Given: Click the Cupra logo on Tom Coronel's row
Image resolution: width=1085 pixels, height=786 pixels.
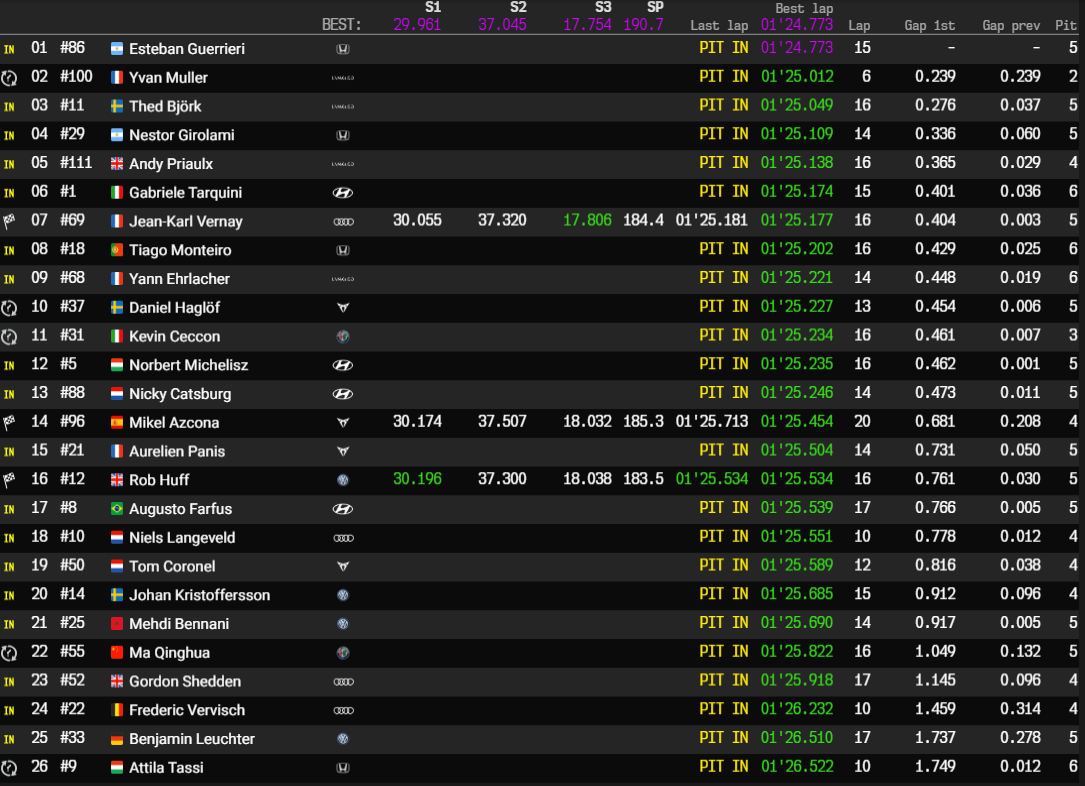Looking at the screenshot, I should pyautogui.click(x=344, y=565).
